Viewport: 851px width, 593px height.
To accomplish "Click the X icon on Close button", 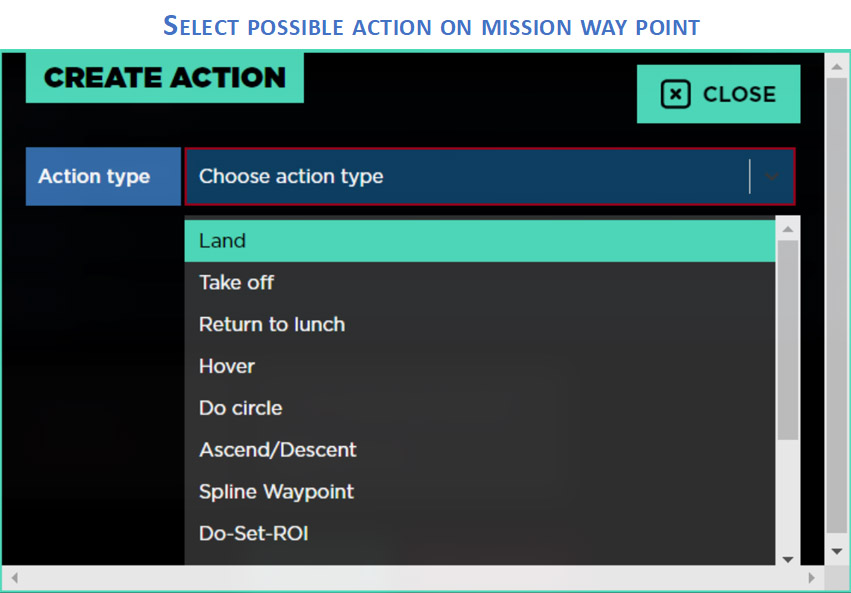I will pyautogui.click(x=676, y=94).
